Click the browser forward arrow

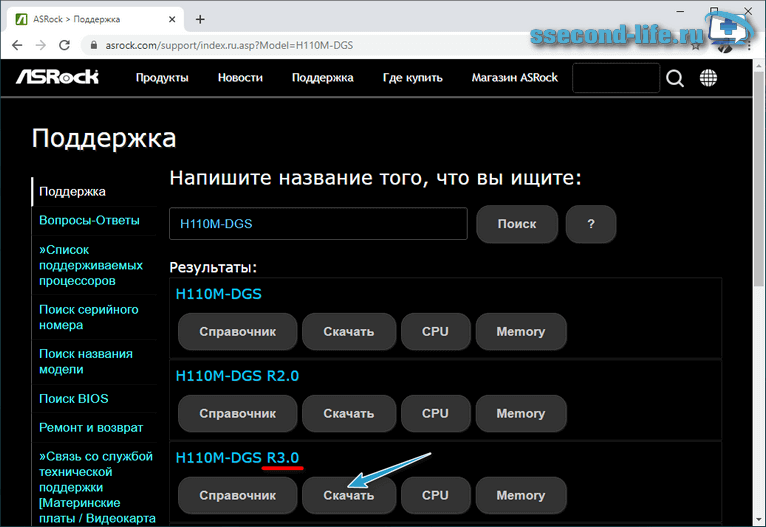click(x=41, y=45)
